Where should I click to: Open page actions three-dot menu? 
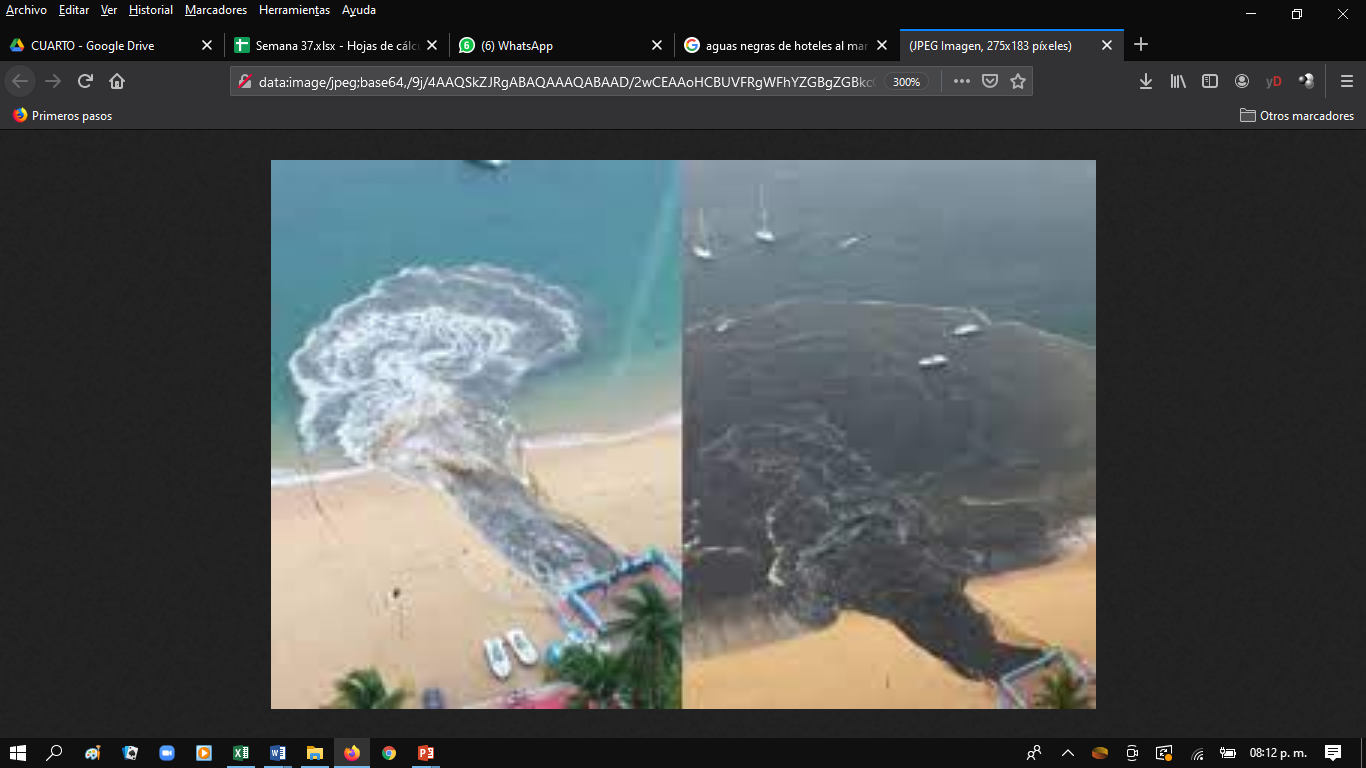961,81
